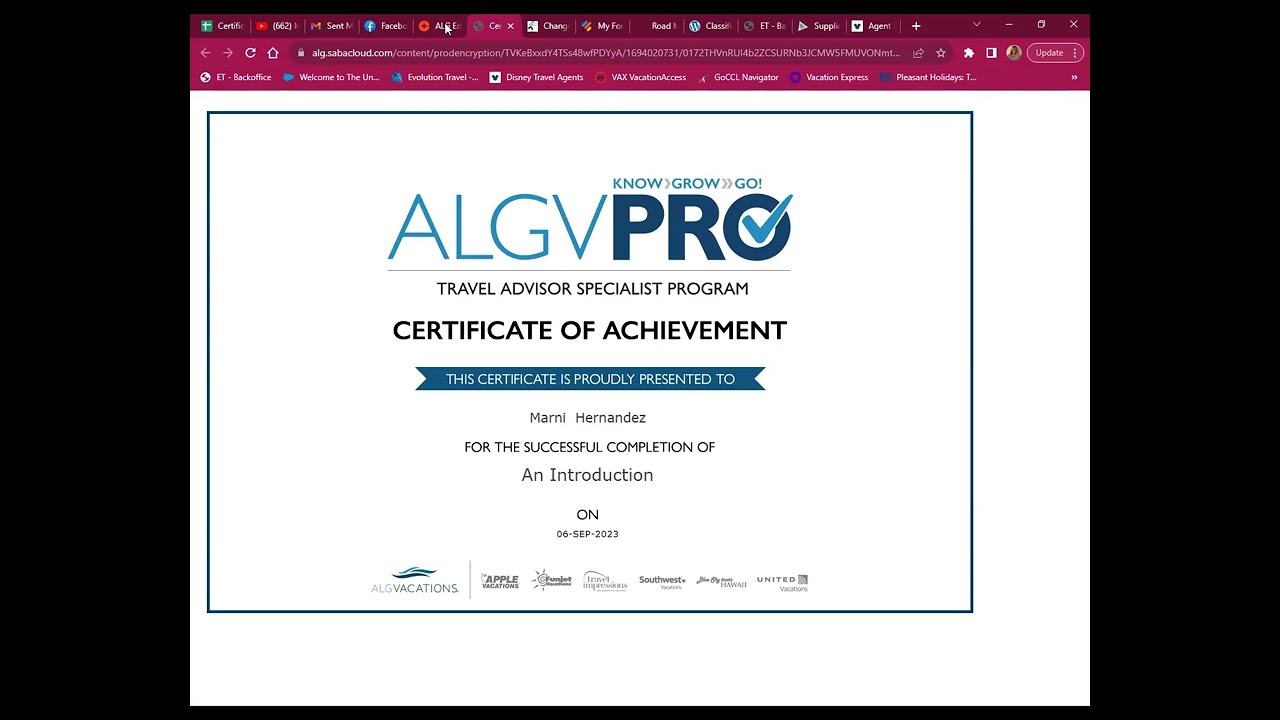Show more bookmarks chevron
The height and width of the screenshot is (720, 1280).
1074,77
